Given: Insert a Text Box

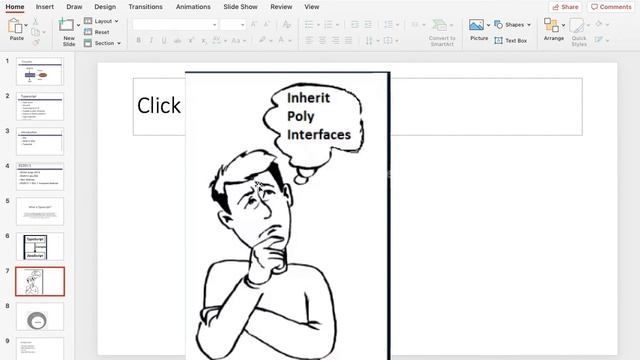Looking at the screenshot, I should coord(511,40).
